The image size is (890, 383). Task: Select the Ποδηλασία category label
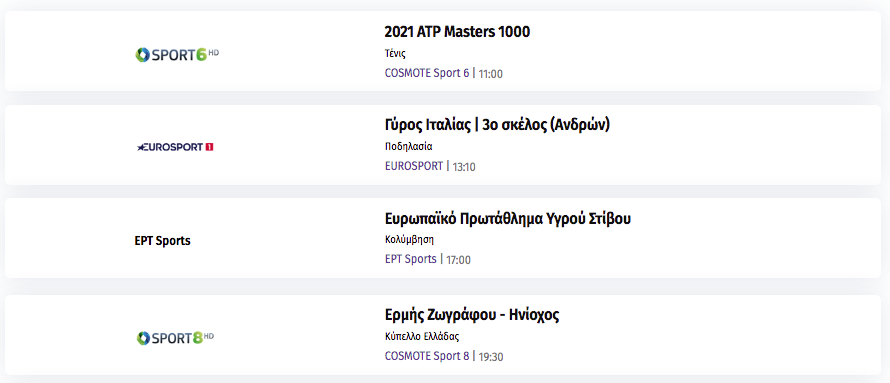408,146
